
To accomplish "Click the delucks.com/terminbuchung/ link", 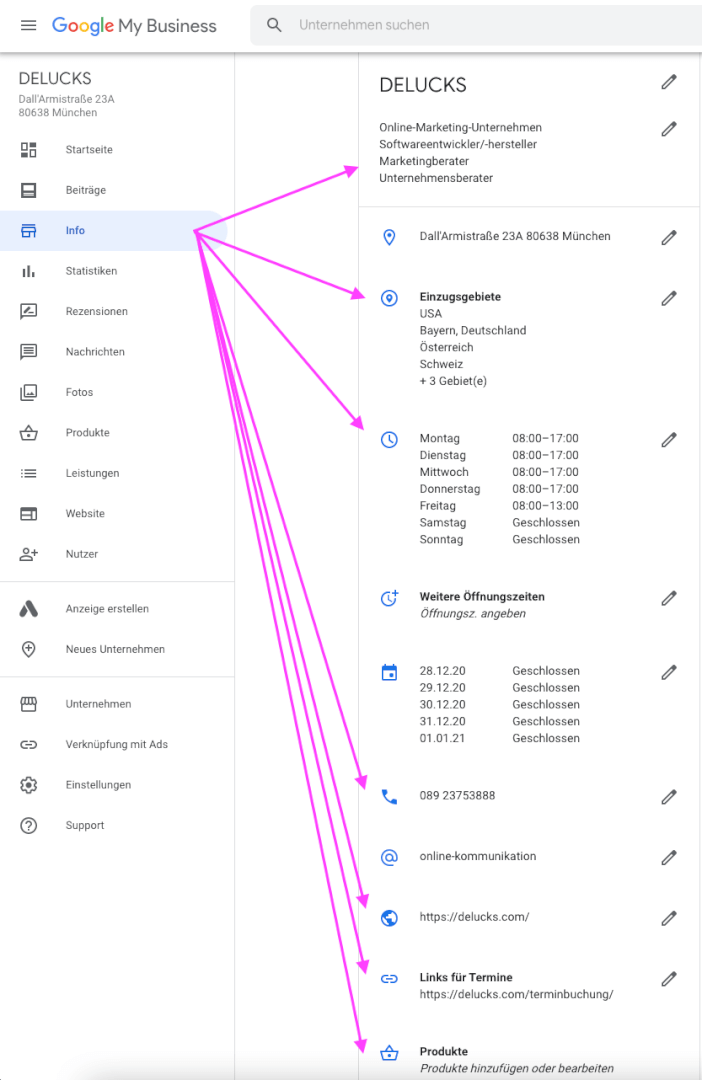I will [x=516, y=994].
